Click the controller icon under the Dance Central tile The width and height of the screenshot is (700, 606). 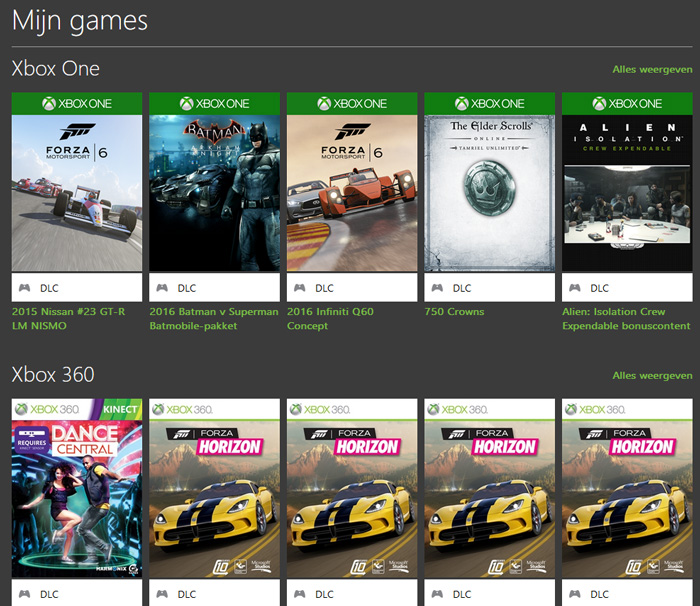click(24, 594)
